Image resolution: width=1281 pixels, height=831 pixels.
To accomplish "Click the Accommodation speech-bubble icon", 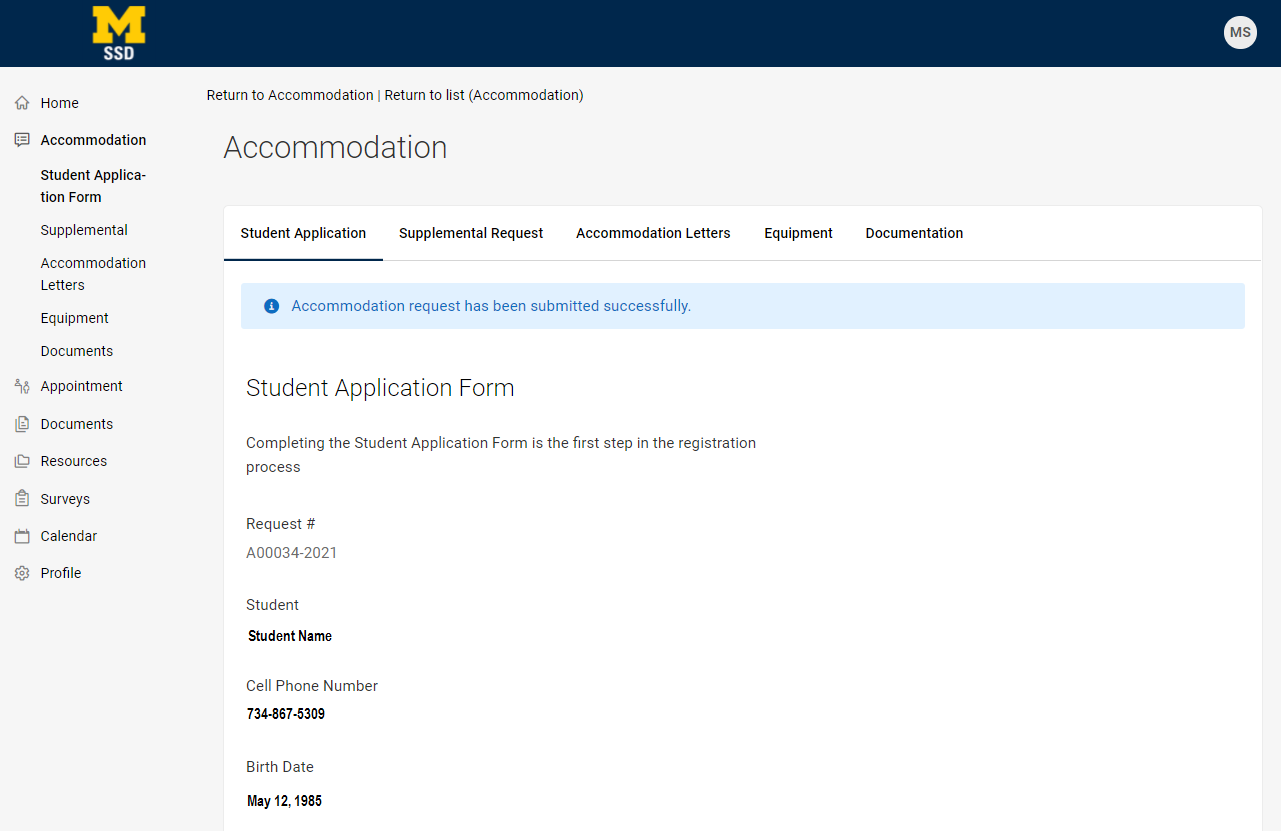I will (21, 139).
